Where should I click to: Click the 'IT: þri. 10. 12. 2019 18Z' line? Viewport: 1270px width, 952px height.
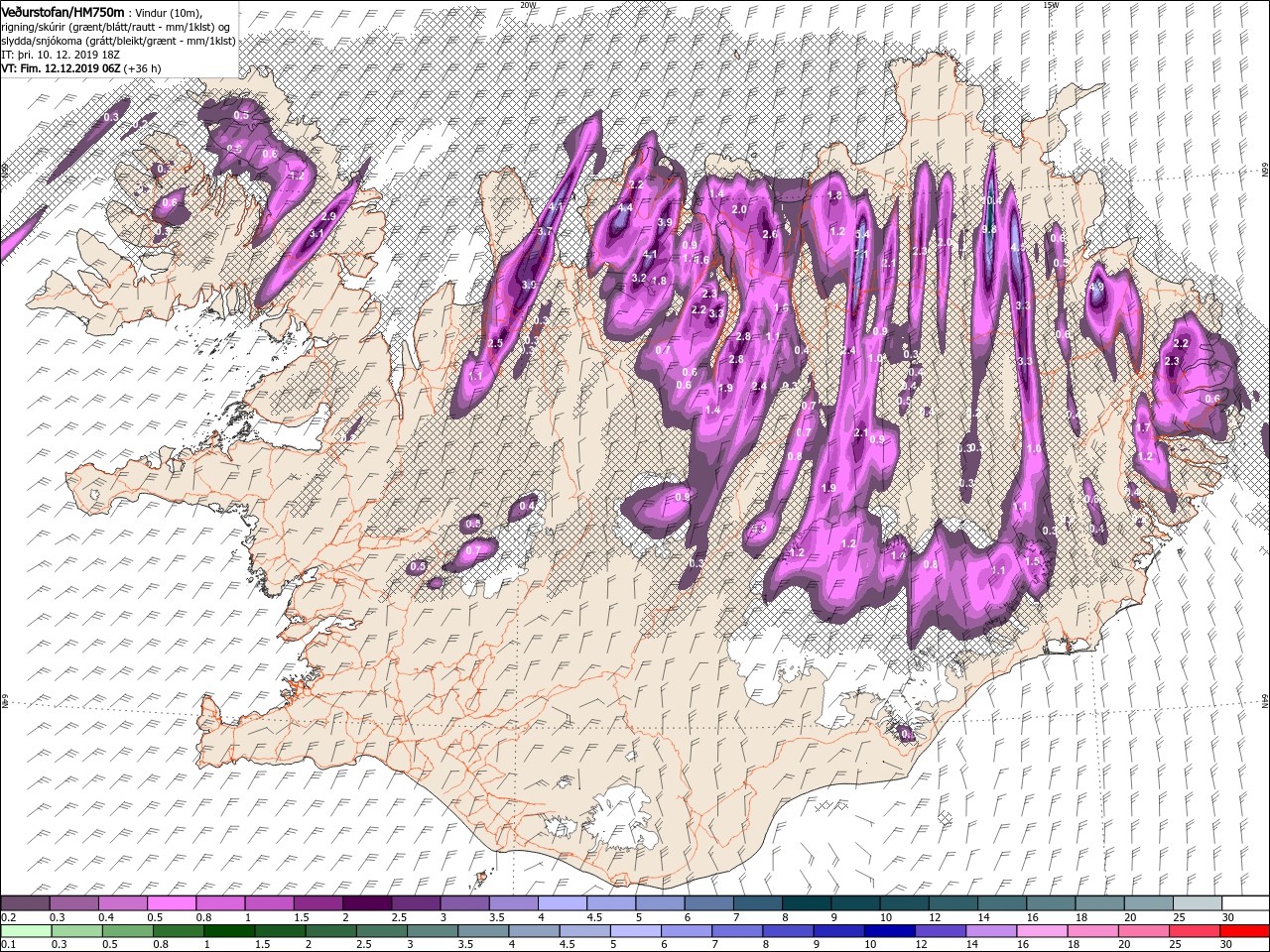point(59,55)
